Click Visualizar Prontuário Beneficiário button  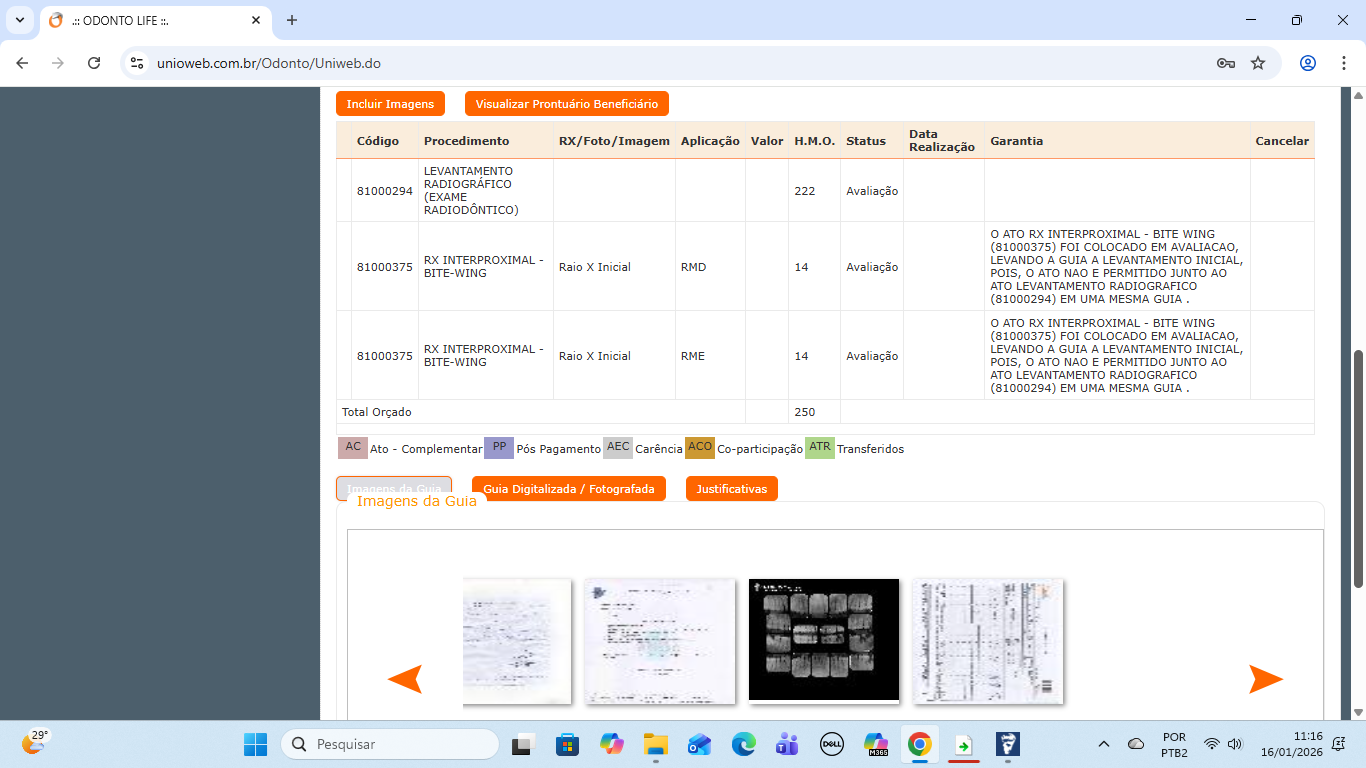[x=566, y=104]
